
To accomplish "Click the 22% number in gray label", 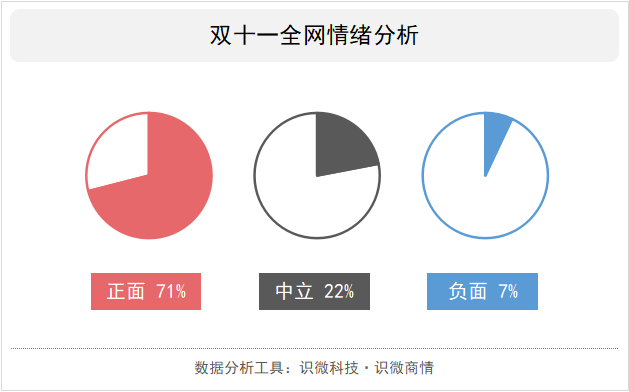I will coord(339,291).
